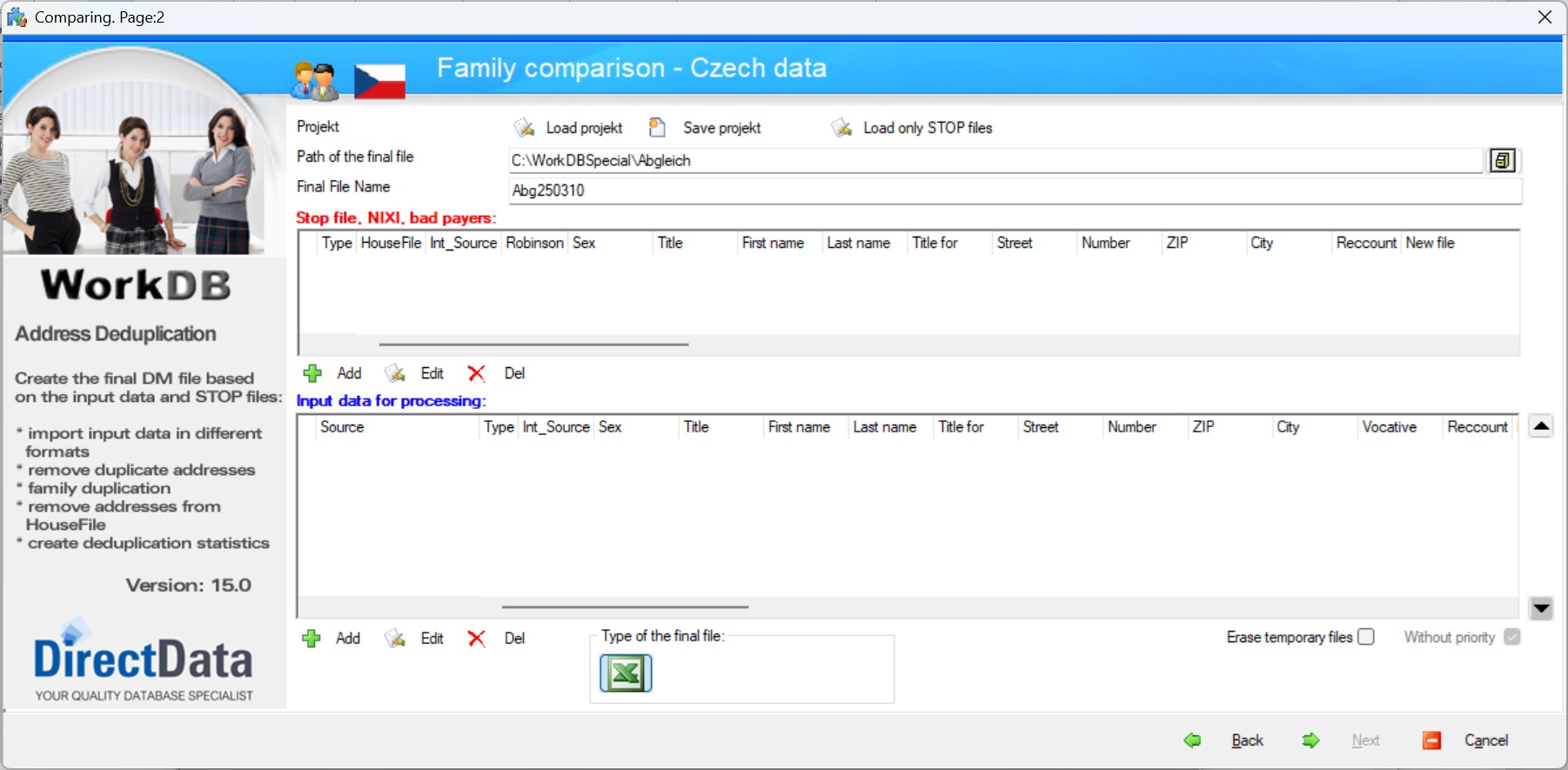Click the Load projekt icon

click(524, 128)
